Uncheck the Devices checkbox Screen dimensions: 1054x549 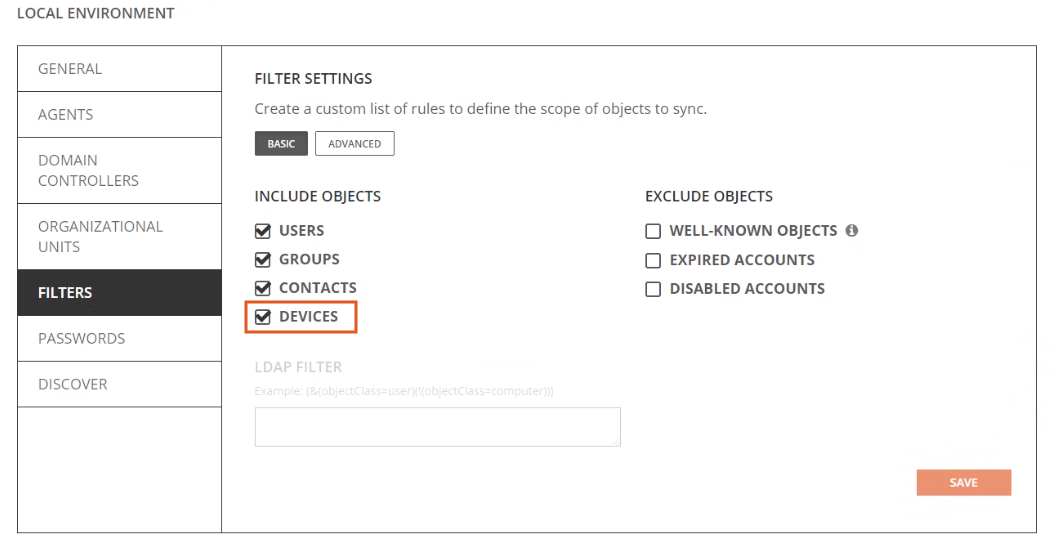click(x=263, y=317)
